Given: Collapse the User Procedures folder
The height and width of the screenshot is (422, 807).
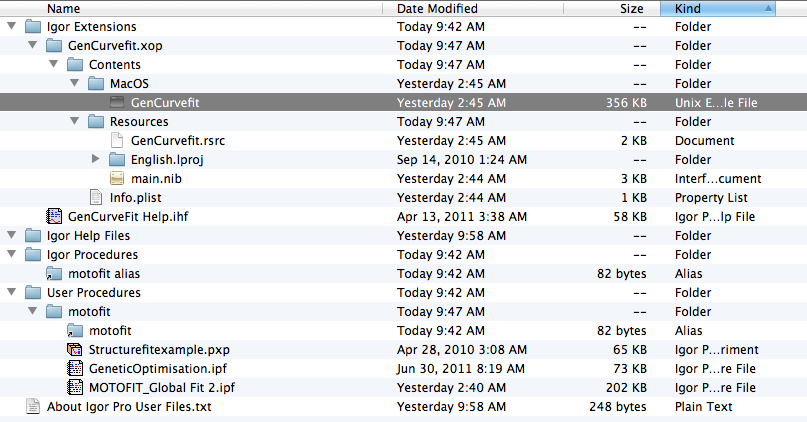Looking at the screenshot, I should point(11,292).
